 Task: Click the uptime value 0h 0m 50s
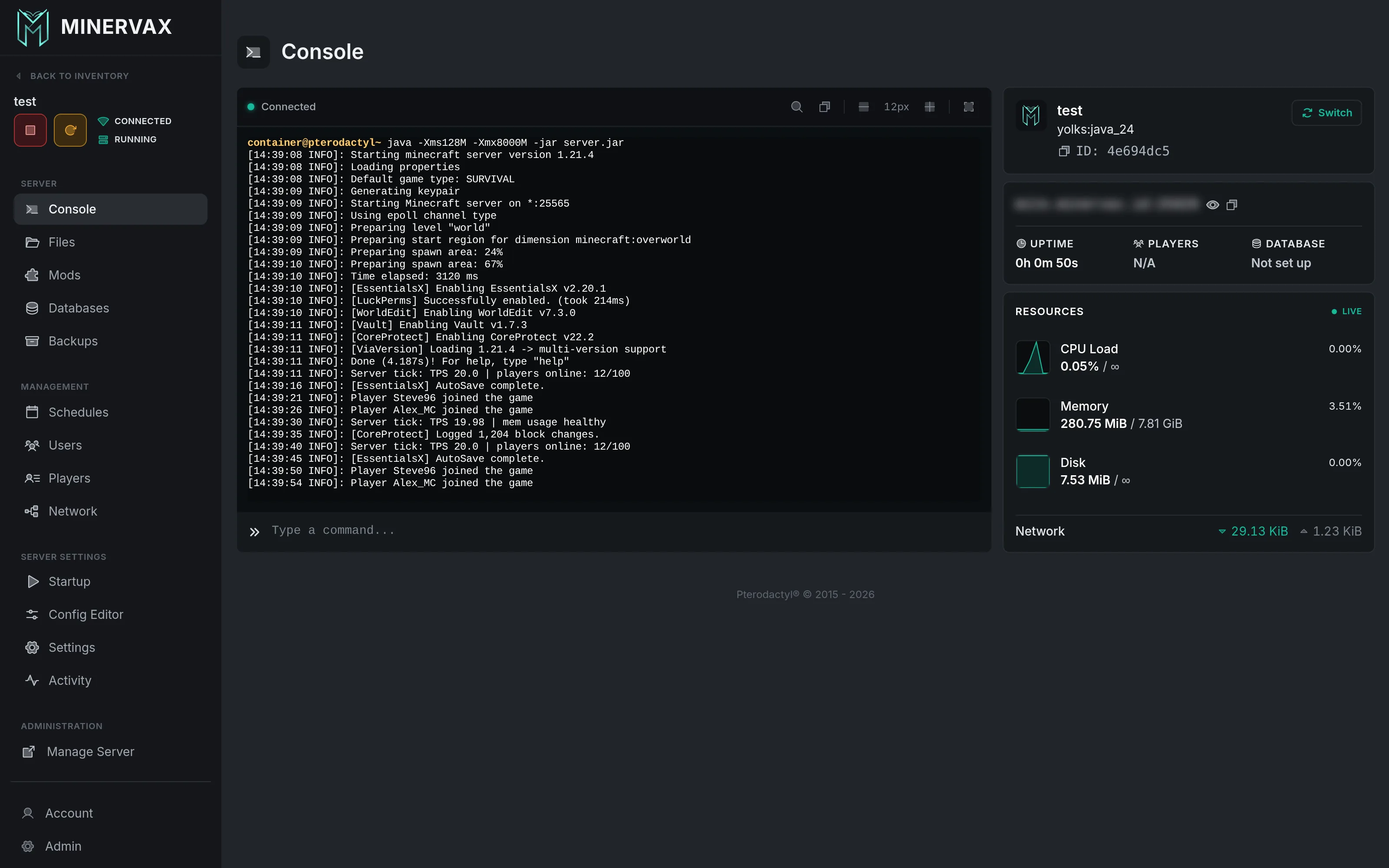pos(1047,263)
